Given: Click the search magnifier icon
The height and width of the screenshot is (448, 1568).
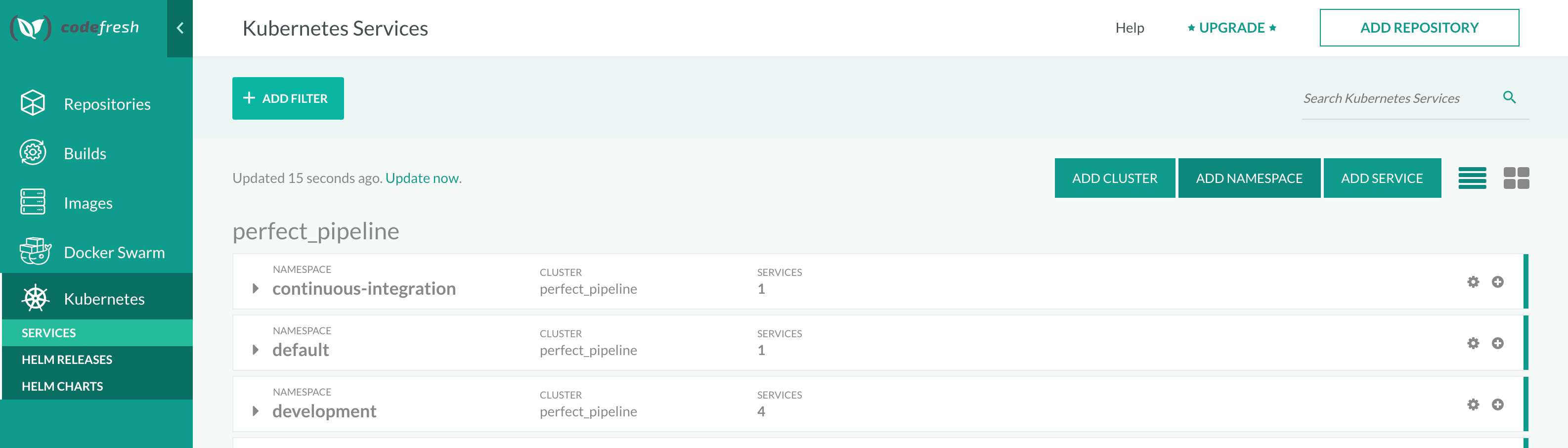Looking at the screenshot, I should 1509,97.
